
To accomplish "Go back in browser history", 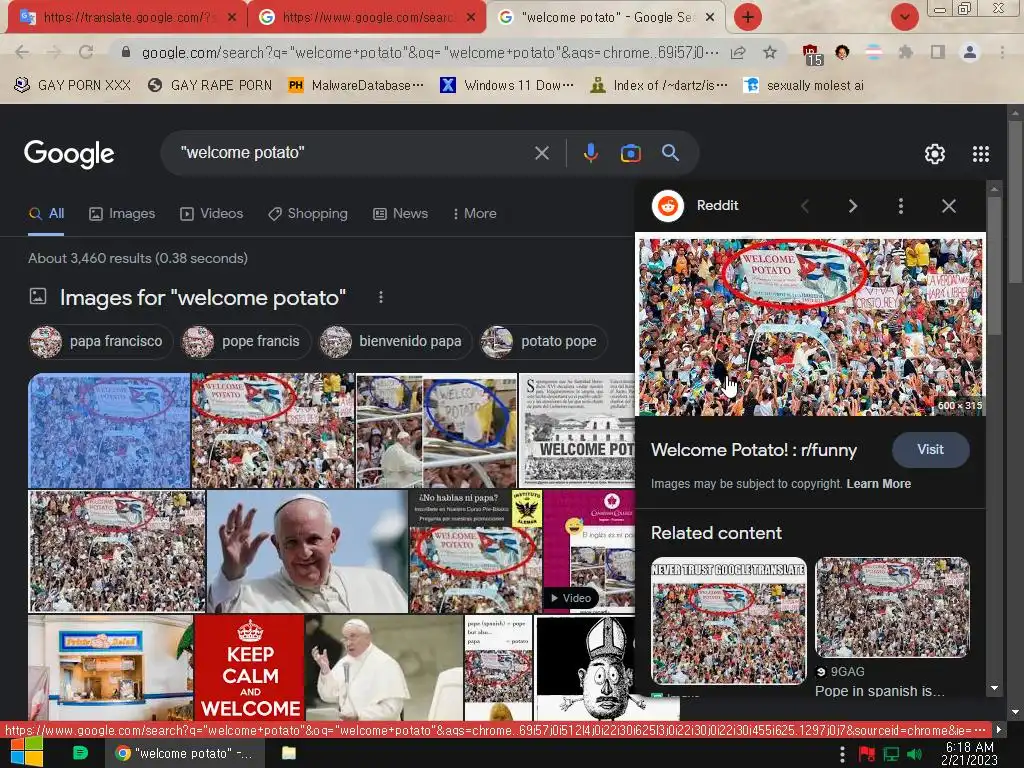I will tap(22, 52).
